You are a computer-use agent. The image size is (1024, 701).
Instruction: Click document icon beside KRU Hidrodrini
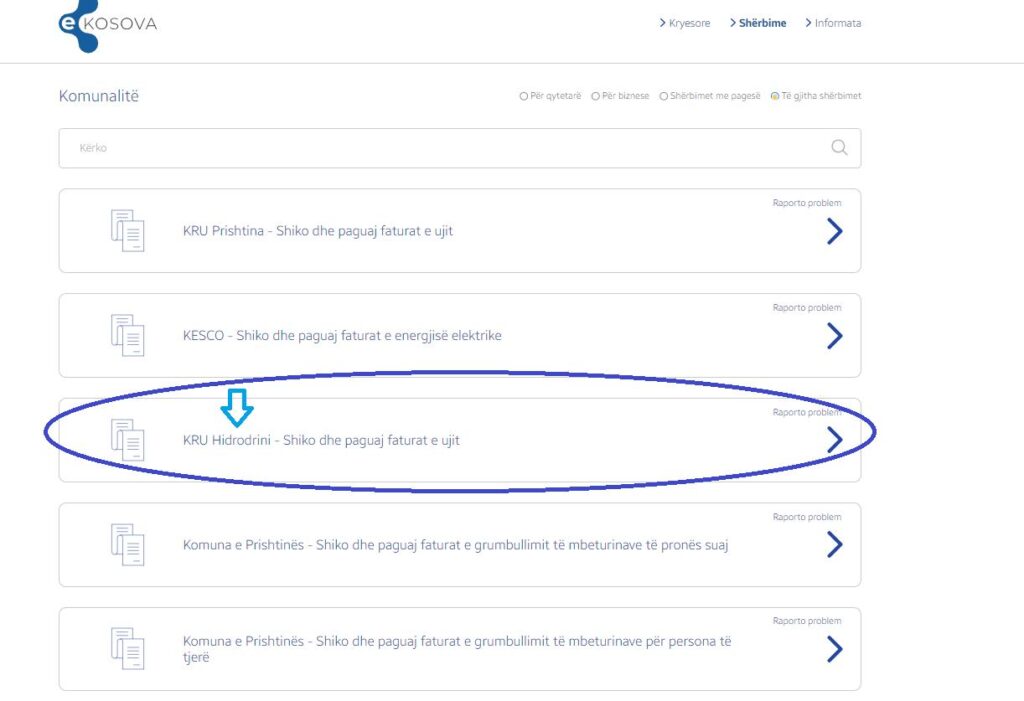coord(127,440)
